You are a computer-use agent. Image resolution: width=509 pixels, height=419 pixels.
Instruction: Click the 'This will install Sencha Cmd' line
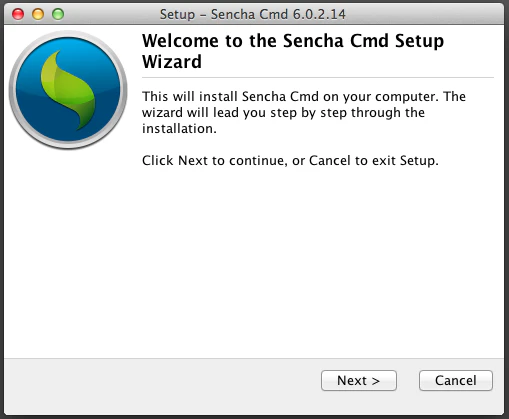[304, 97]
